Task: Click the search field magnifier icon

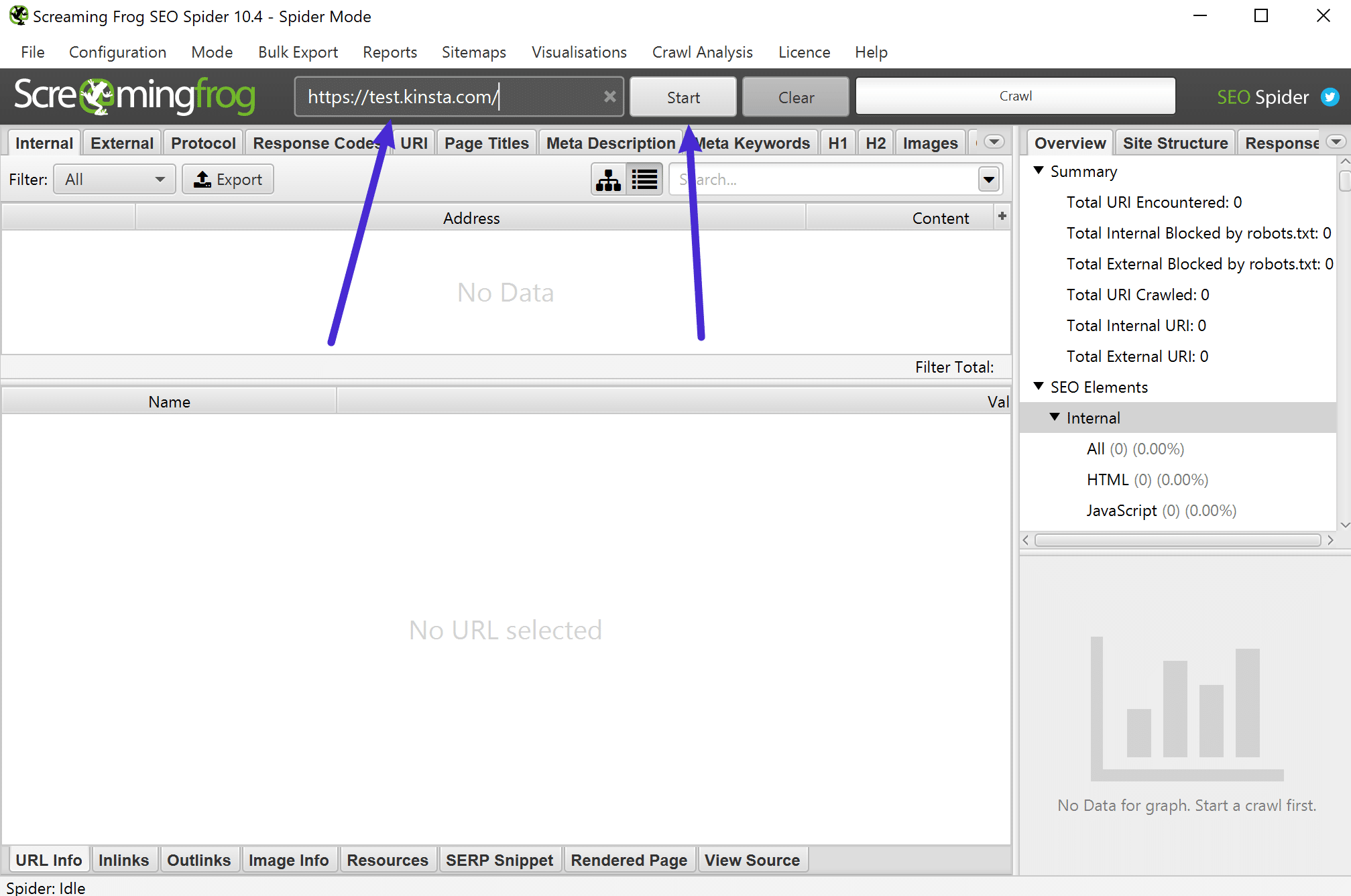Action: (989, 180)
